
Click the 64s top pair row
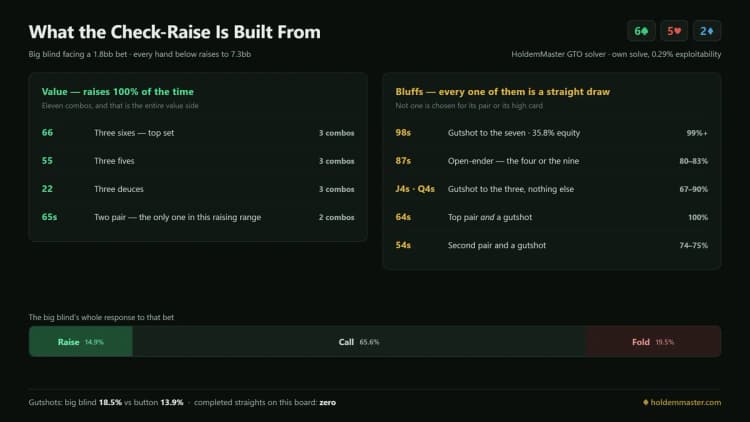click(551, 217)
